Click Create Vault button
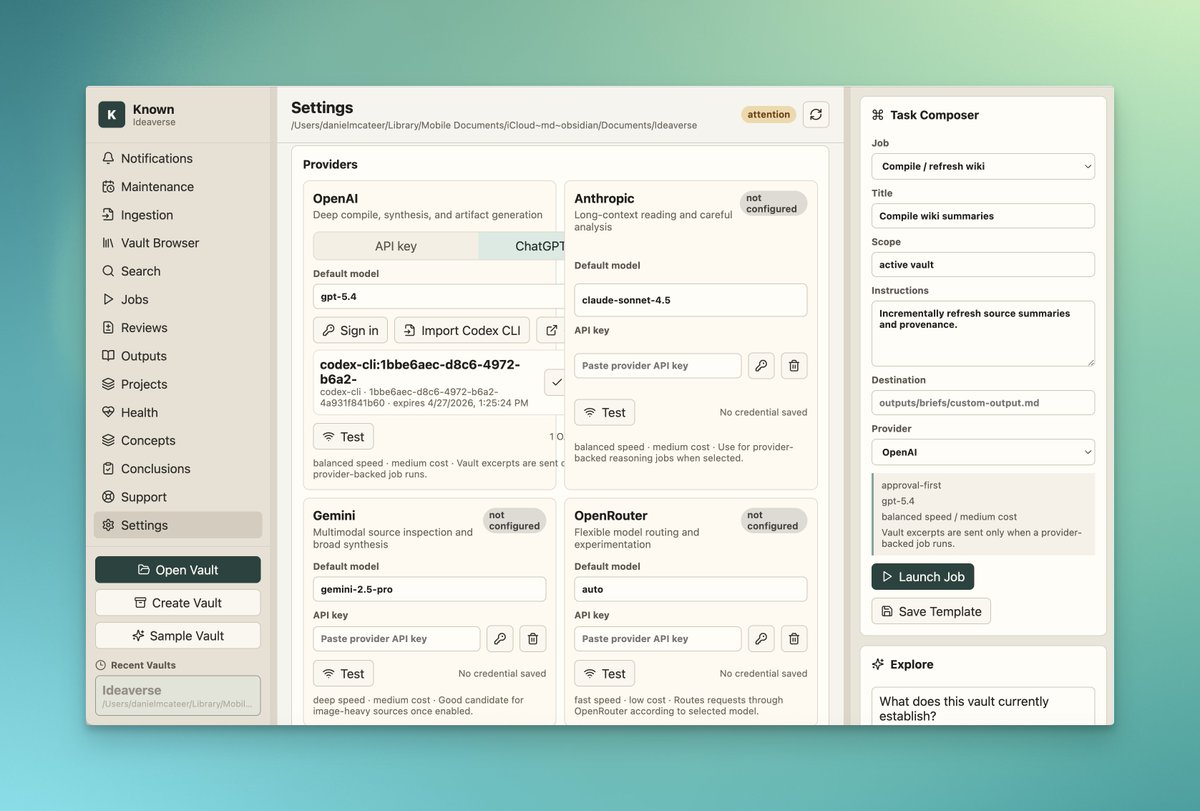 tap(178, 603)
